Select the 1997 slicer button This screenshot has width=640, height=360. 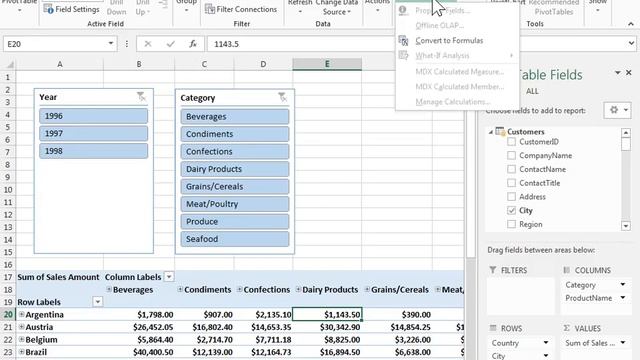pyautogui.click(x=93, y=133)
